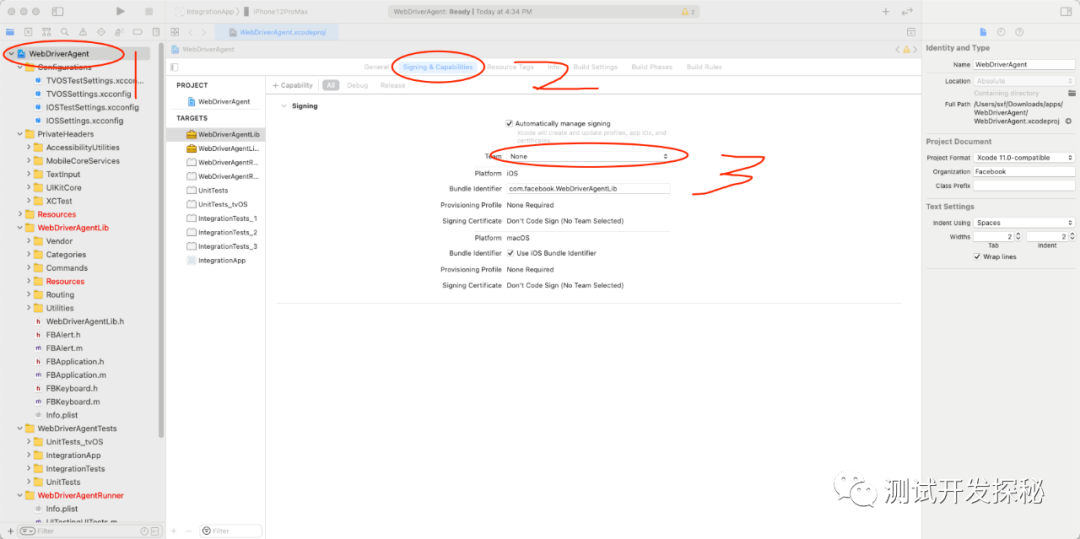Collapse the WebDriverAgent project root
This screenshot has height=539, width=1080.
coord(12,54)
